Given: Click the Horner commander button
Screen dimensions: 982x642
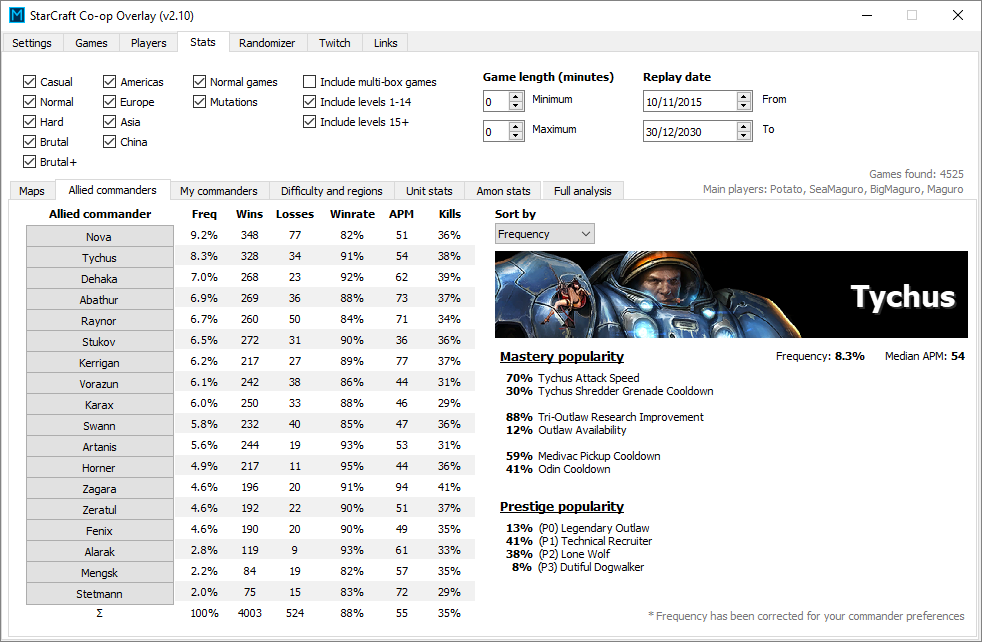Looking at the screenshot, I should tap(100, 467).
